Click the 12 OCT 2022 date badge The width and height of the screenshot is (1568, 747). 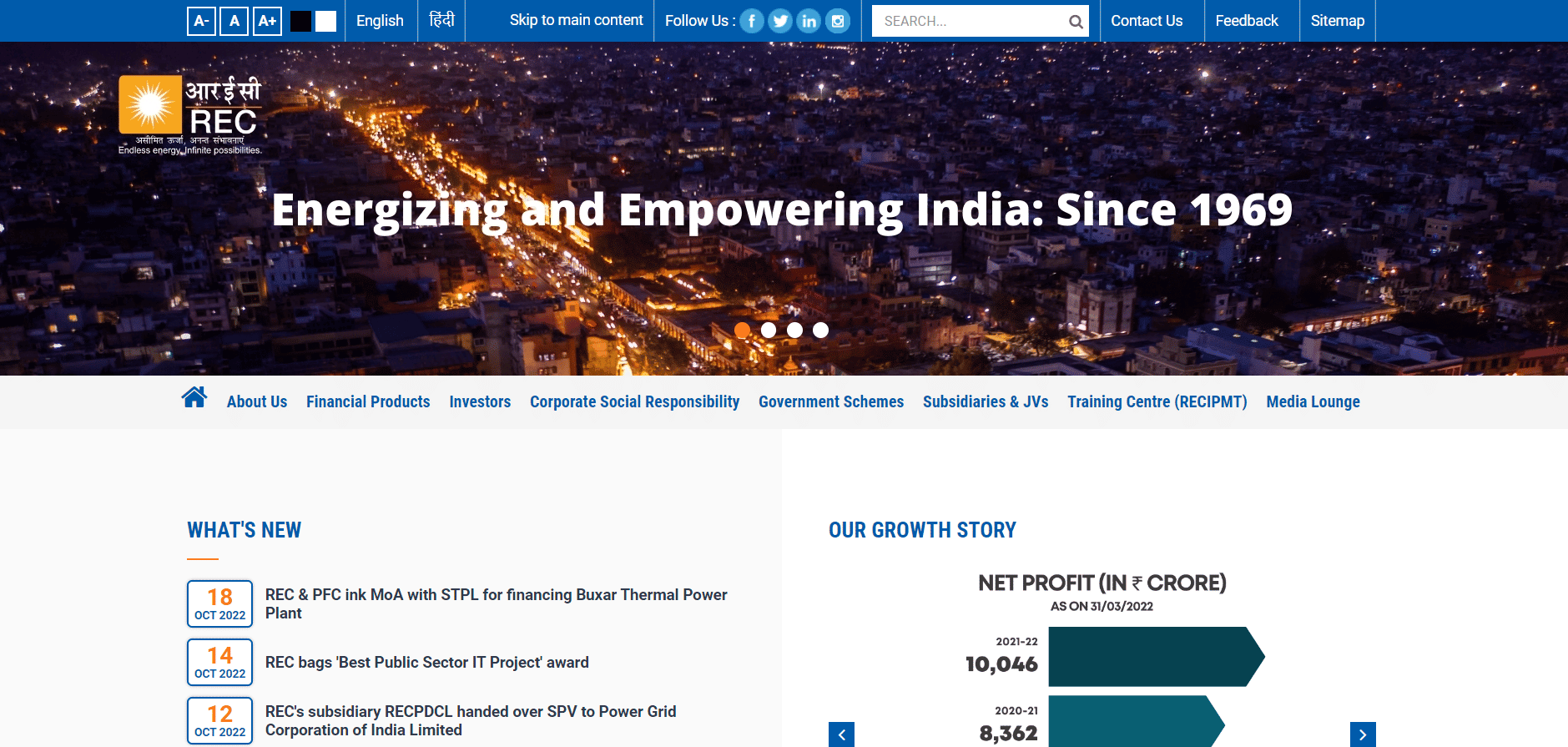point(219,720)
